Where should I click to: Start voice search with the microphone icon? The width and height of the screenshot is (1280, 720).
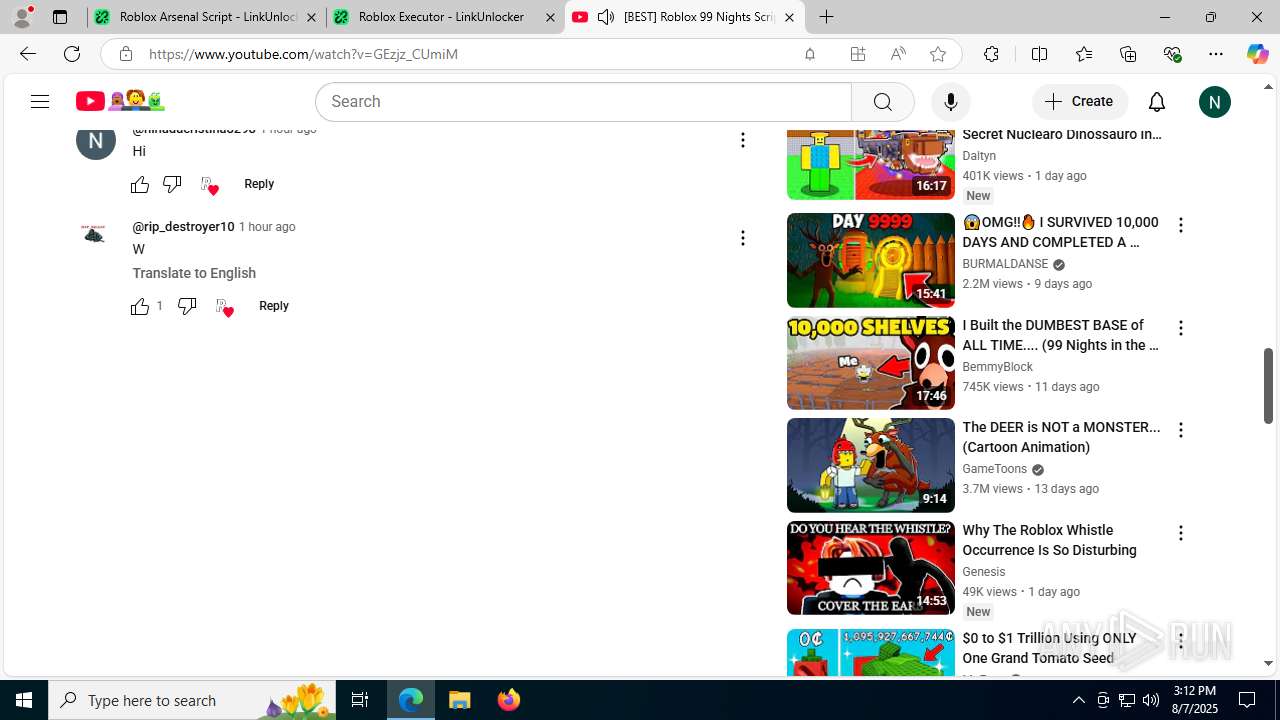tap(950, 102)
